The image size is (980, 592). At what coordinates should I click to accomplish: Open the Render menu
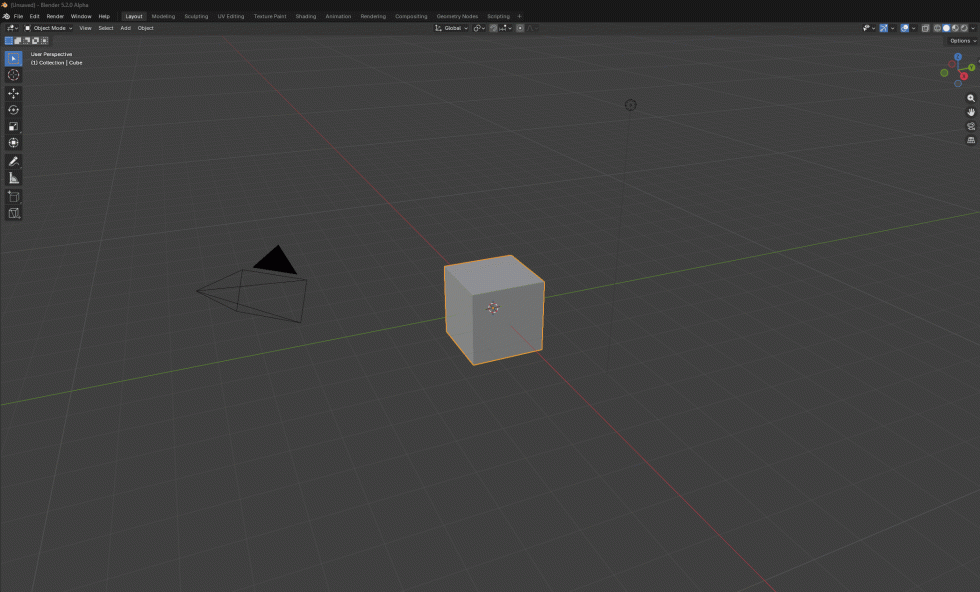coord(55,16)
